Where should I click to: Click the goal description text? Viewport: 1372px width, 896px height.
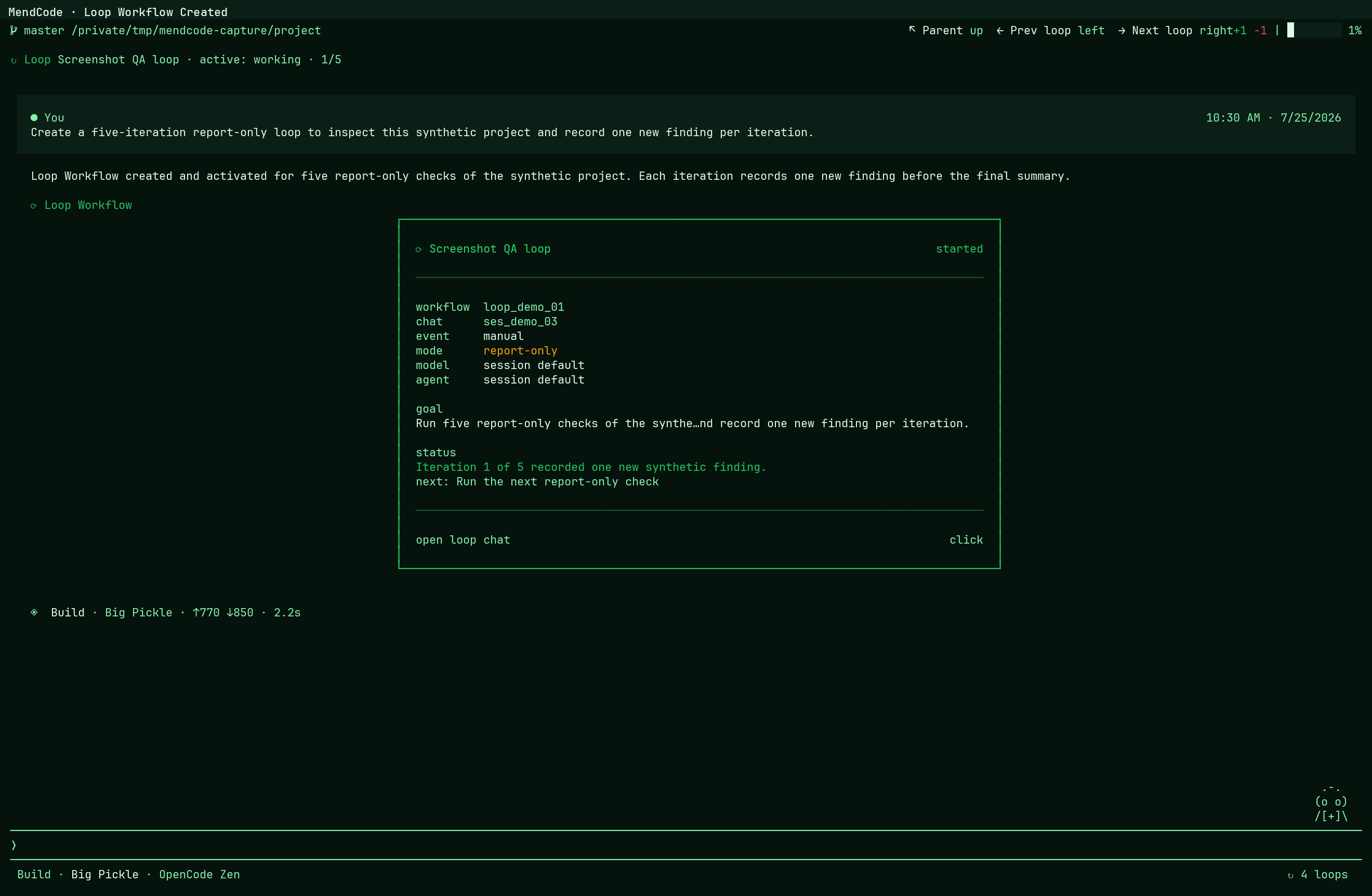[692, 424]
